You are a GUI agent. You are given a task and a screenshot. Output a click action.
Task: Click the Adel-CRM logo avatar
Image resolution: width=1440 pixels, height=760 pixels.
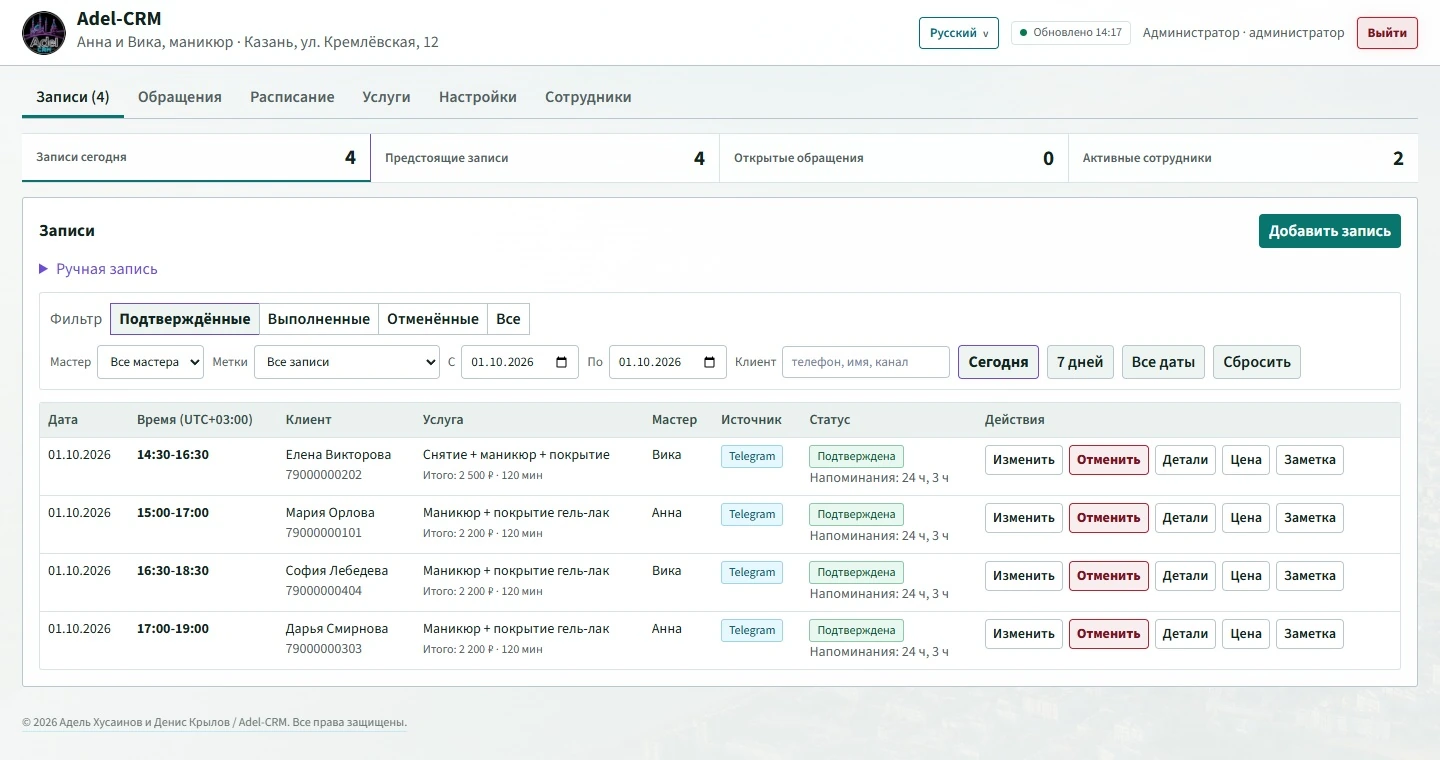point(43,32)
